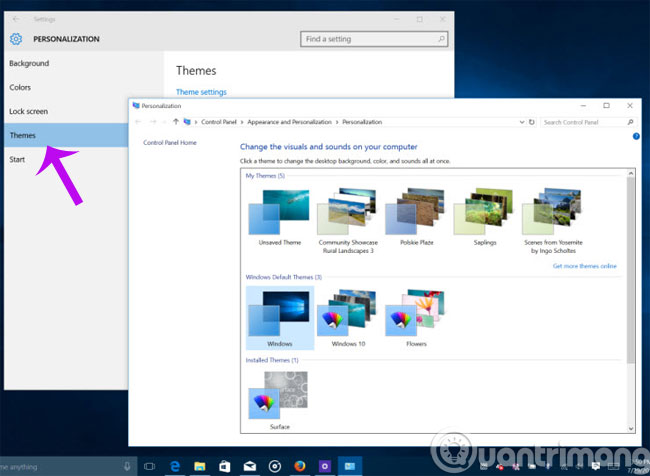This screenshot has width=650, height=476.
Task: Select Lock screen in Settings sidebar
Action: 30,111
